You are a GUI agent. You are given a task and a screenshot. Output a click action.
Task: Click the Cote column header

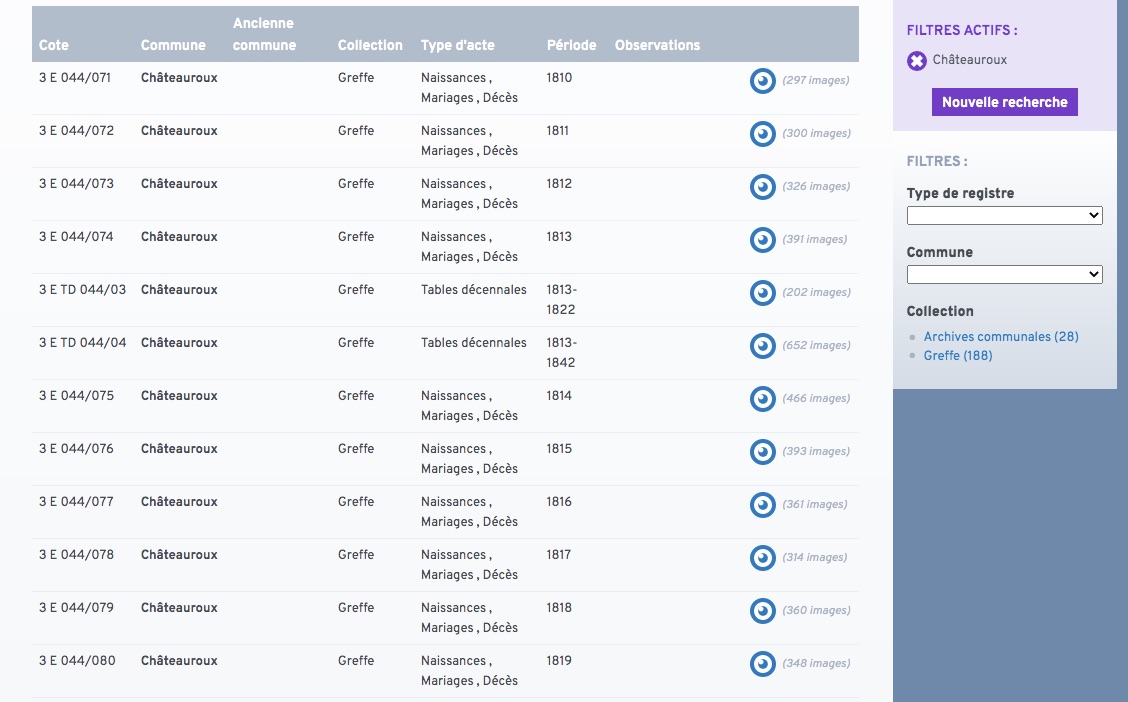point(54,45)
